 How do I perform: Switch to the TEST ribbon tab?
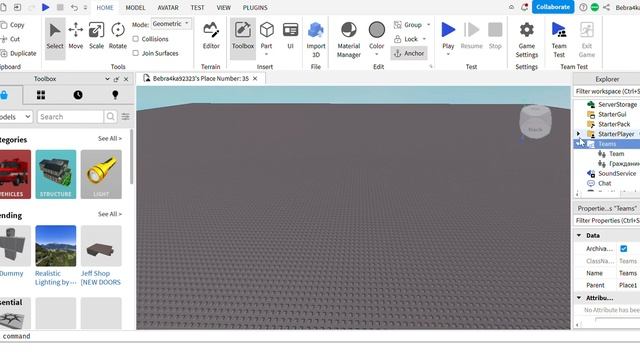[198, 7]
